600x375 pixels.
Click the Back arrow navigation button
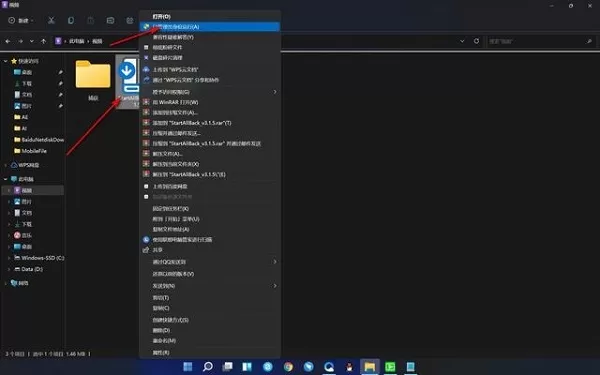pyautogui.click(x=8, y=41)
